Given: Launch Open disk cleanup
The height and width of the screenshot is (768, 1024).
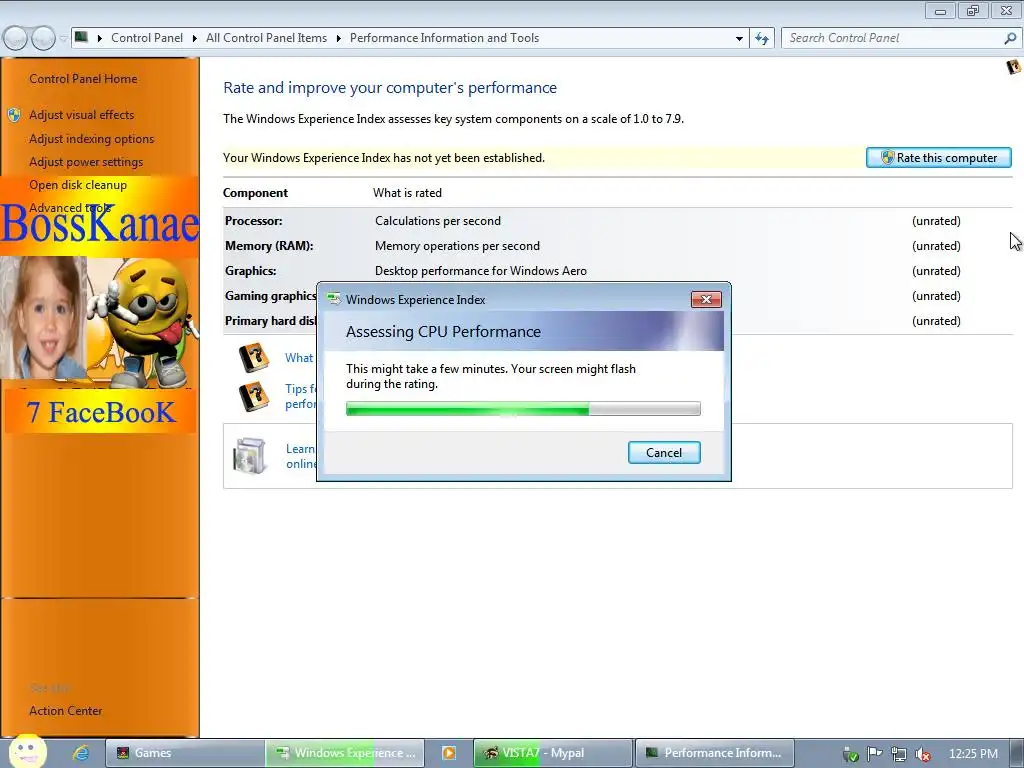Looking at the screenshot, I should [x=78, y=185].
